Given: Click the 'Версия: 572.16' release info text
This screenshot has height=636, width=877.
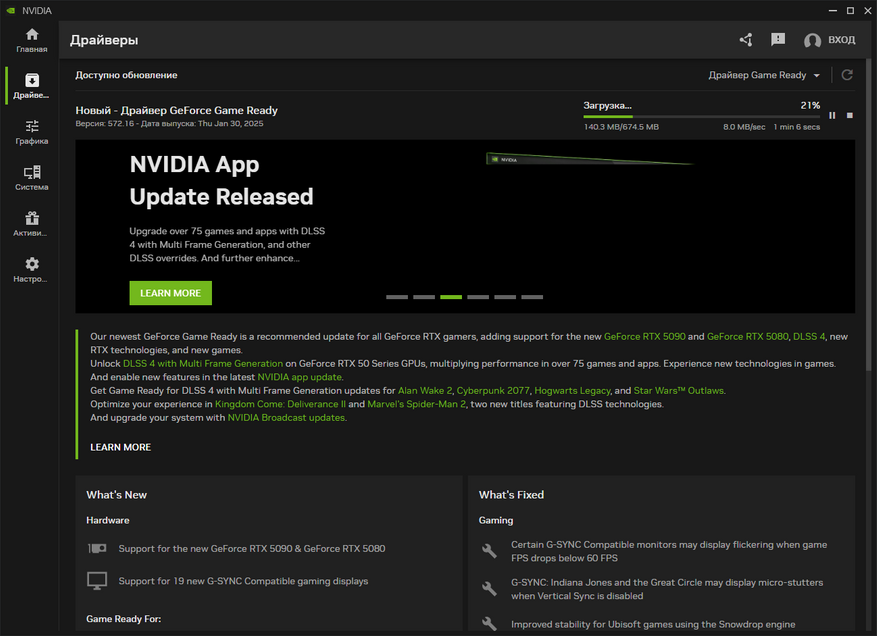Looking at the screenshot, I should coord(169,124).
